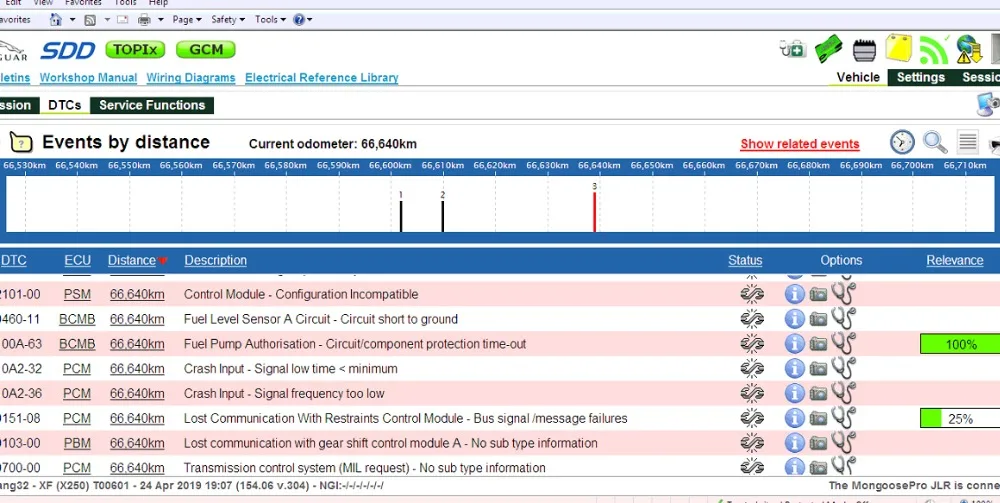Viewport: 1000px width, 503px height.
Task: Click the 100% relevance bar
Action: click(x=959, y=344)
